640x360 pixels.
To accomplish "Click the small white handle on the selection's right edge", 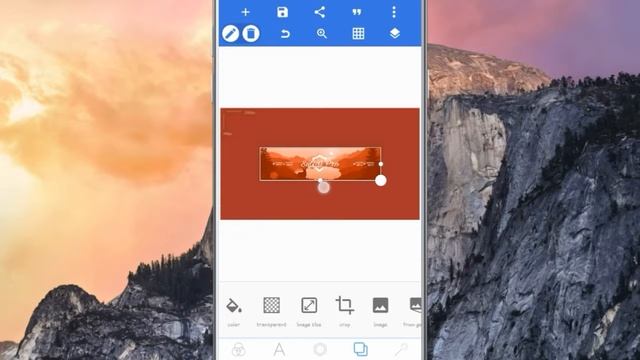I will 381,164.
